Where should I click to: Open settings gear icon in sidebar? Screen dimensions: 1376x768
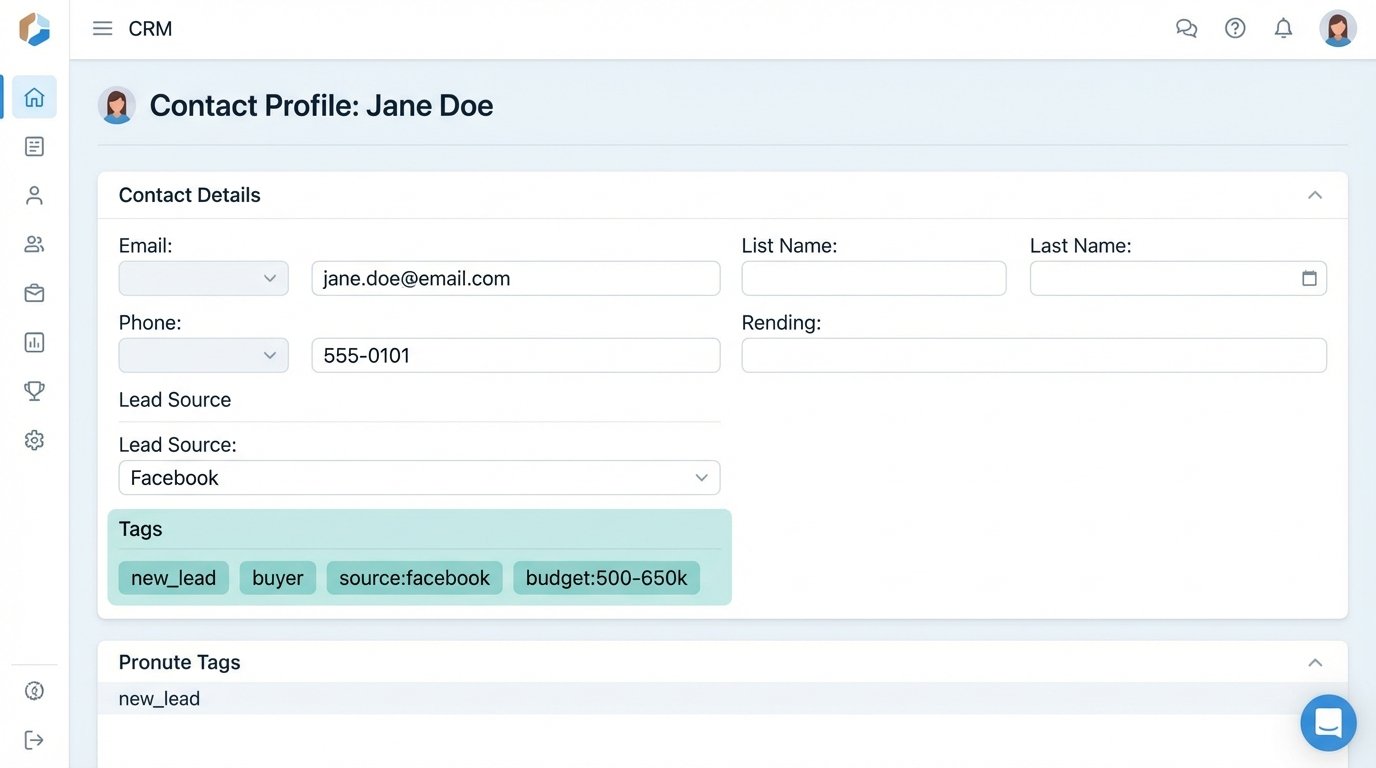coord(34,440)
